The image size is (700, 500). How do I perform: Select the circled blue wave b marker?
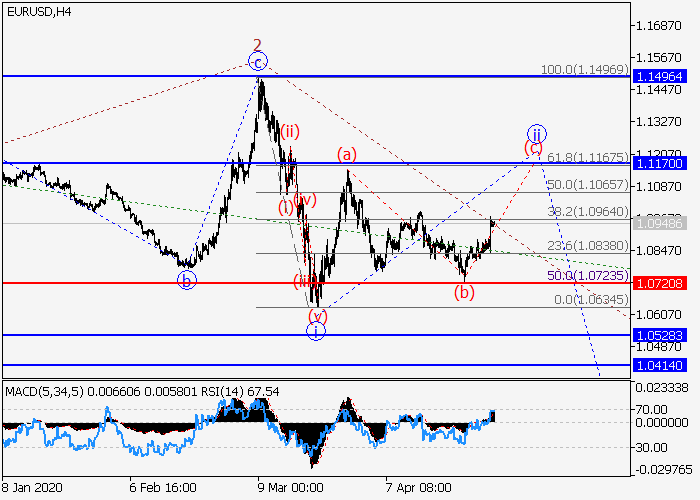click(186, 280)
